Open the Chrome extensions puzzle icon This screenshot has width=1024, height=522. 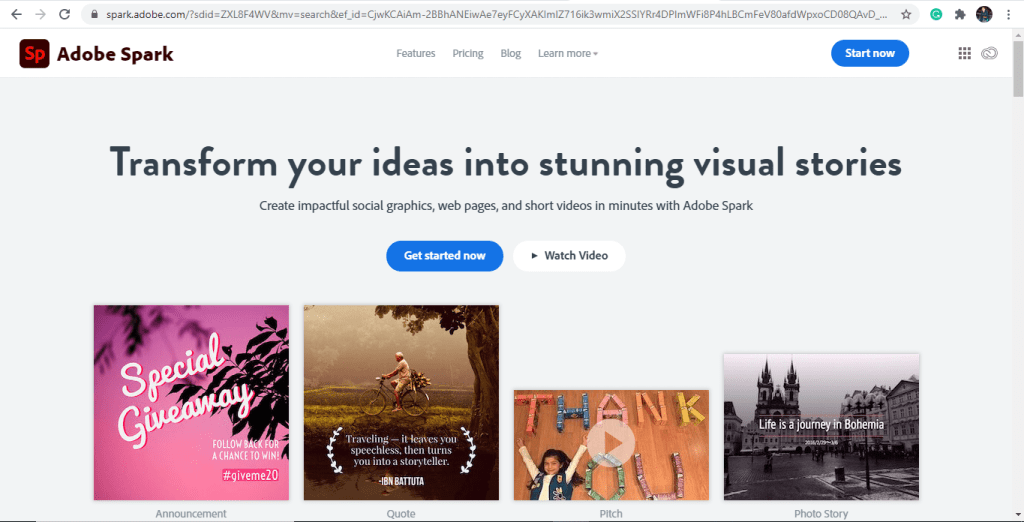960,15
